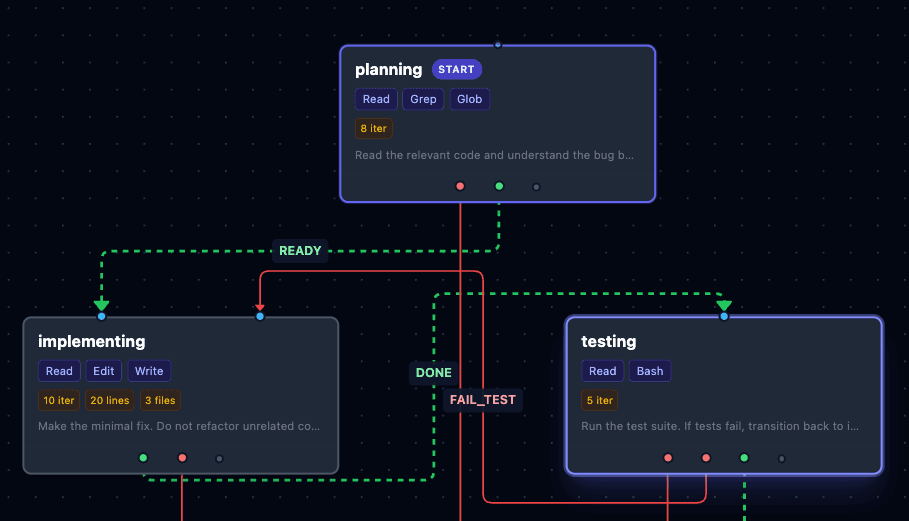Image resolution: width=909 pixels, height=521 pixels.
Task: Click the 10 iter limit badge
Action: pos(59,400)
